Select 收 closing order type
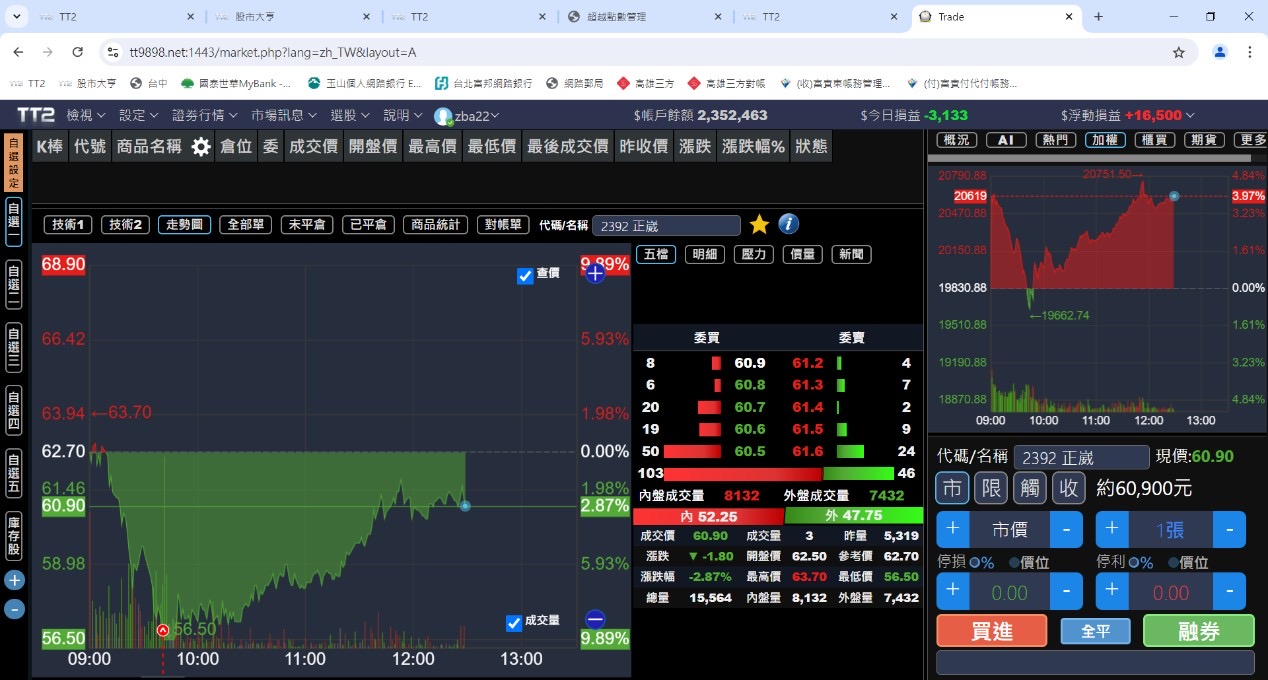This screenshot has height=680, width=1268. point(1069,488)
